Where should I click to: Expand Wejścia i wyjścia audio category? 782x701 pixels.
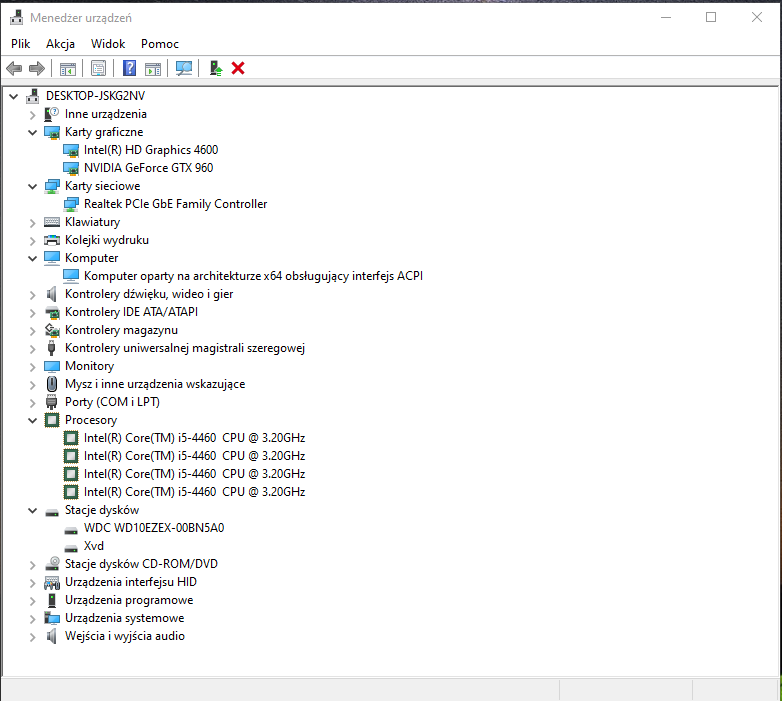click(32, 637)
